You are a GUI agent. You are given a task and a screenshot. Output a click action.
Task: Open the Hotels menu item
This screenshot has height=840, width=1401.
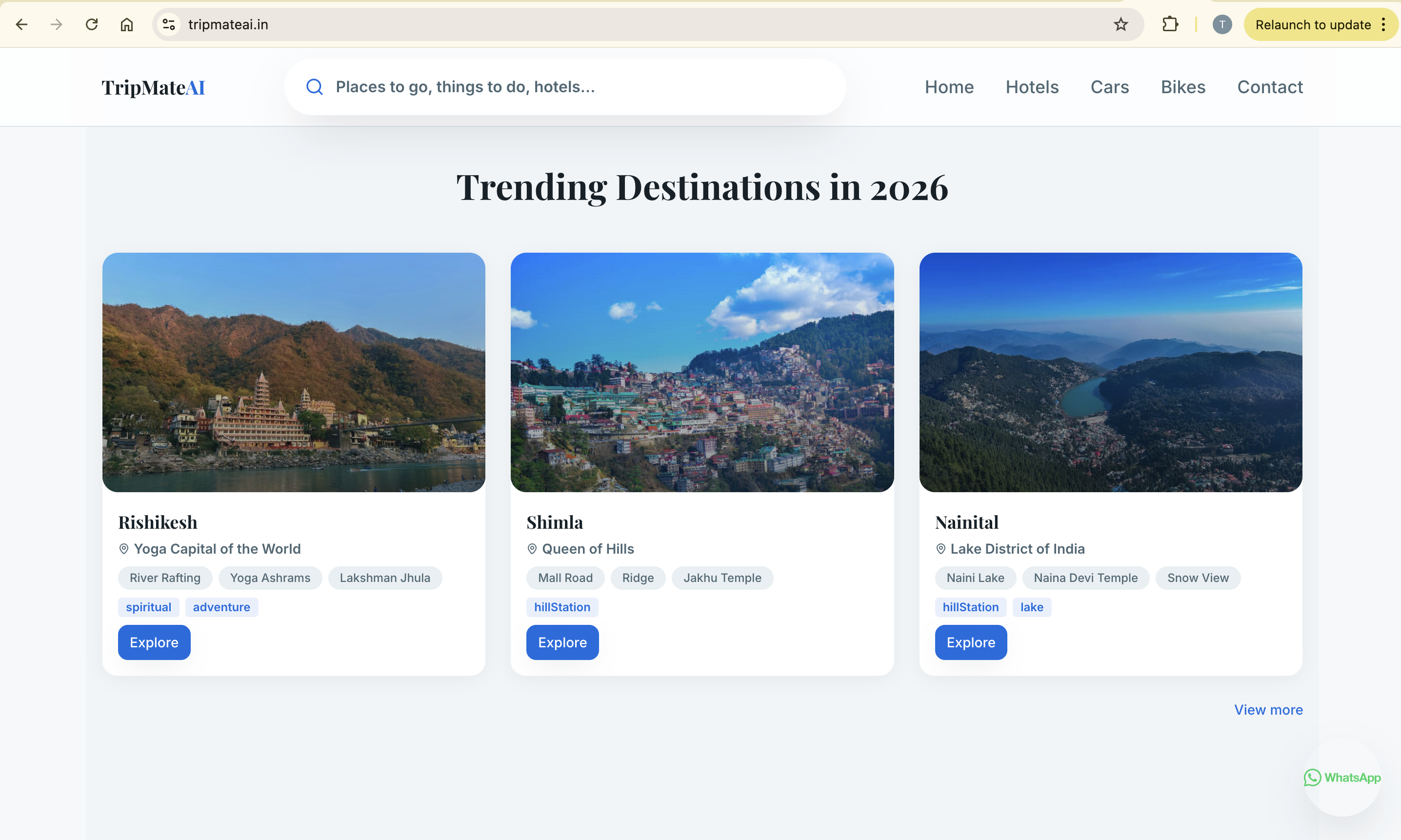click(1032, 87)
